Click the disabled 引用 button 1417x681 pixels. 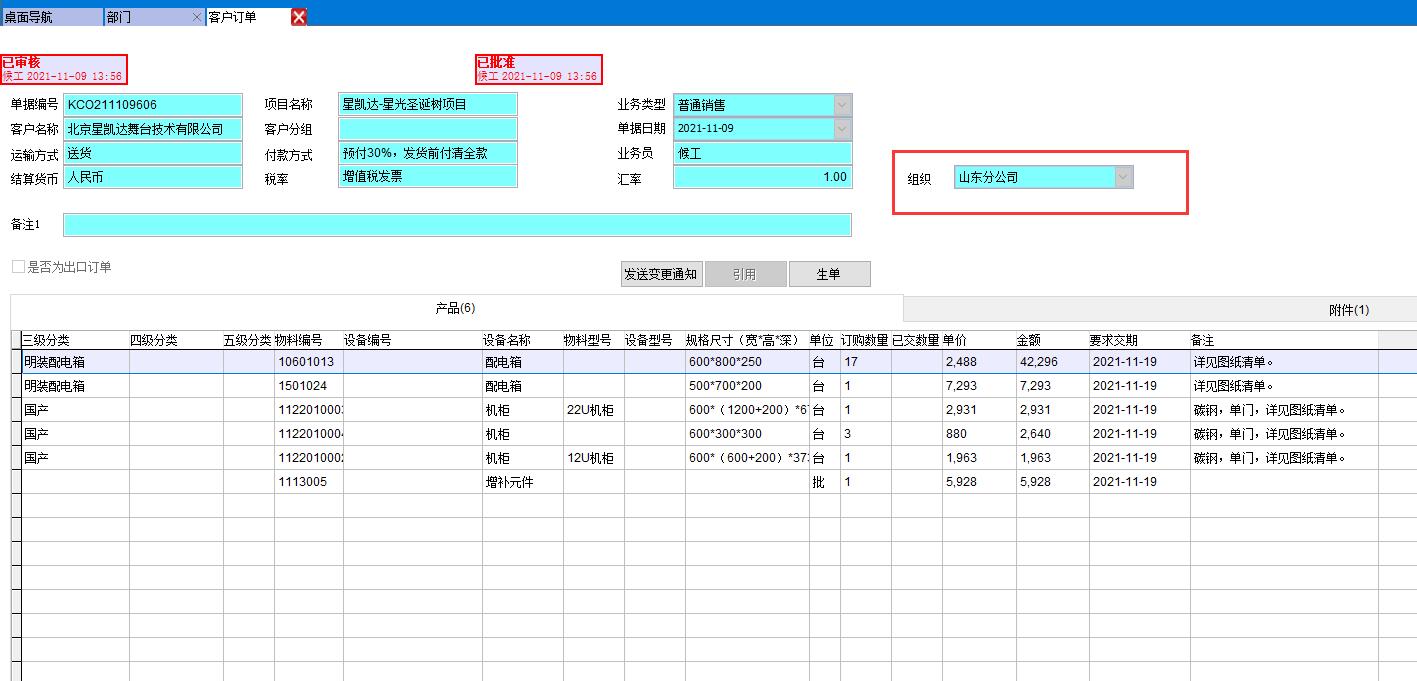[745, 273]
